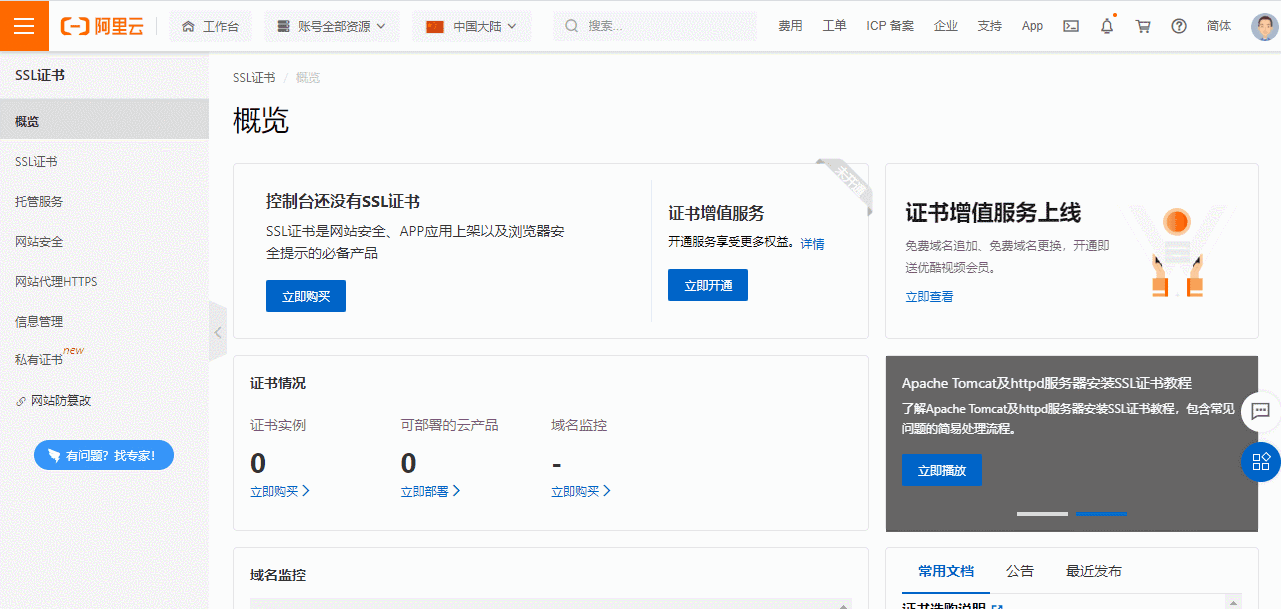Open the hamburger menu top left
Image resolution: width=1281 pixels, height=609 pixels.
[x=24, y=25]
